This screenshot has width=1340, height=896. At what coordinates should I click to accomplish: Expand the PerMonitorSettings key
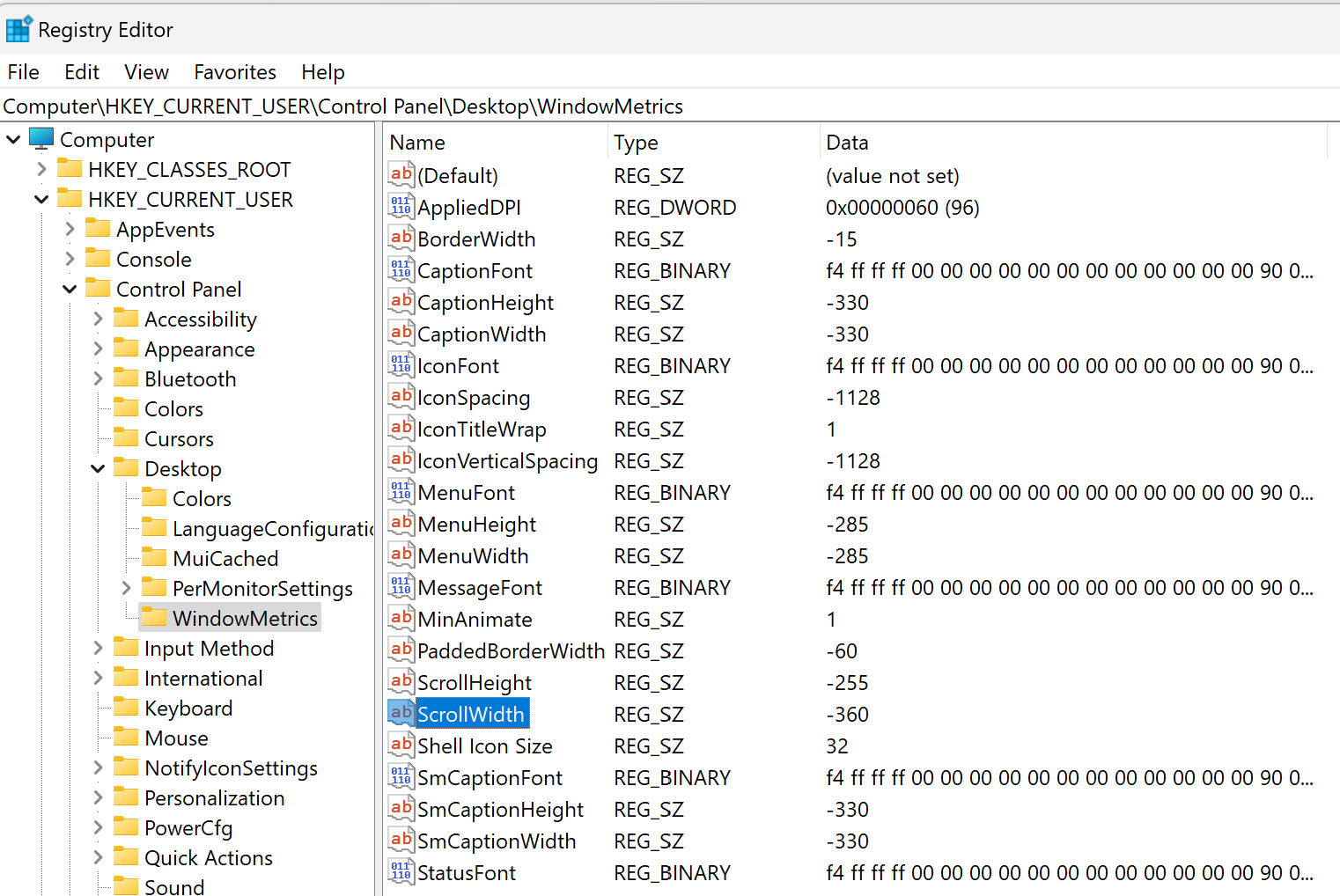pos(126,587)
